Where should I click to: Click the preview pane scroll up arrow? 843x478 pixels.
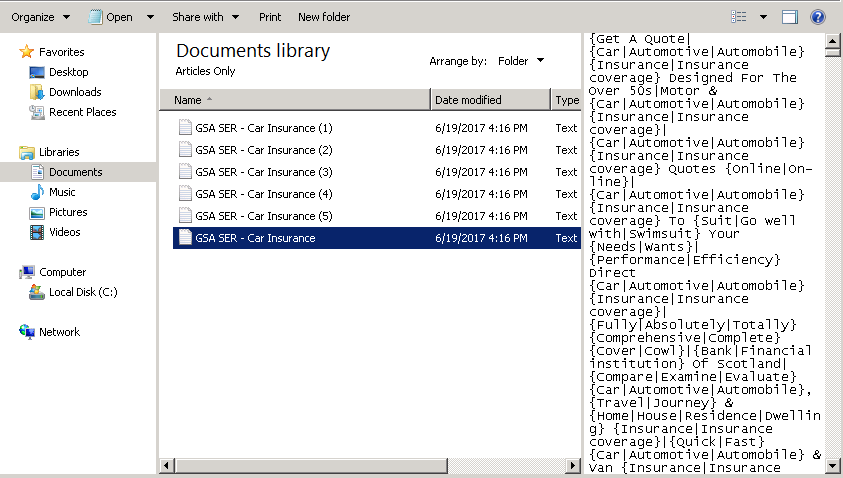(x=832, y=43)
